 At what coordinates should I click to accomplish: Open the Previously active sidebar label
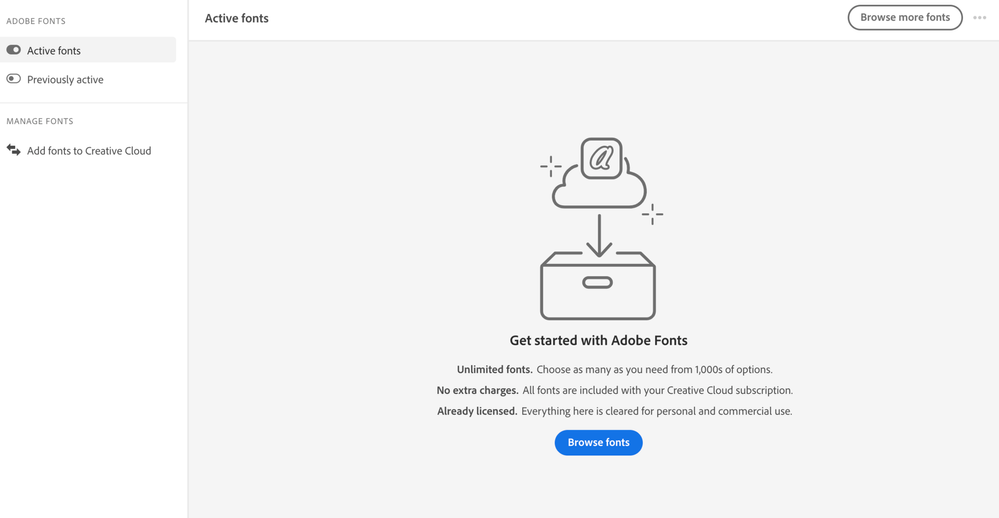tap(65, 80)
